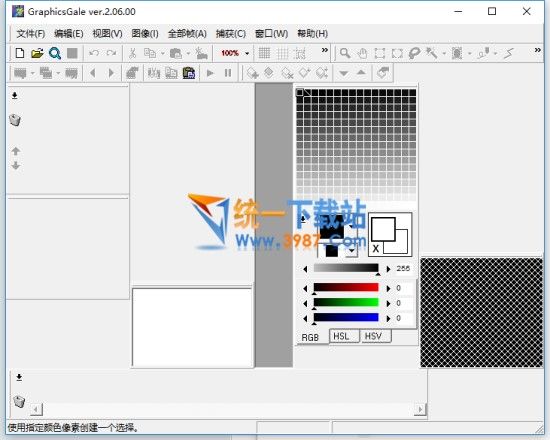Cut selection with the scissors icon

pyautogui.click(x=132, y=53)
